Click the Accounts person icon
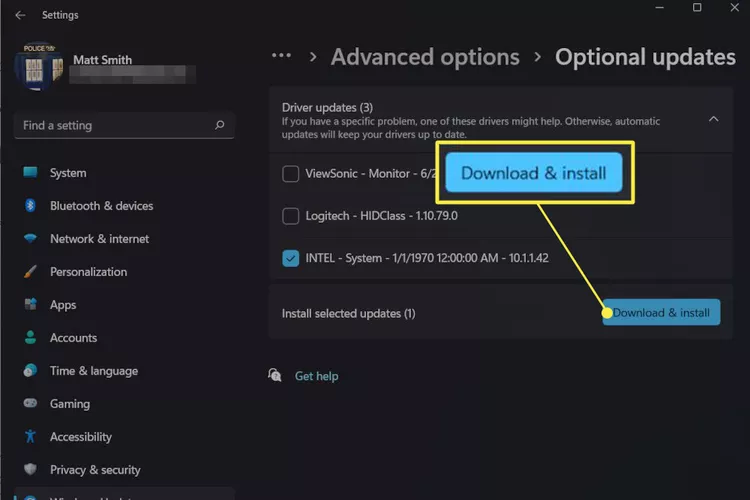This screenshot has width=750, height=500. pos(30,337)
